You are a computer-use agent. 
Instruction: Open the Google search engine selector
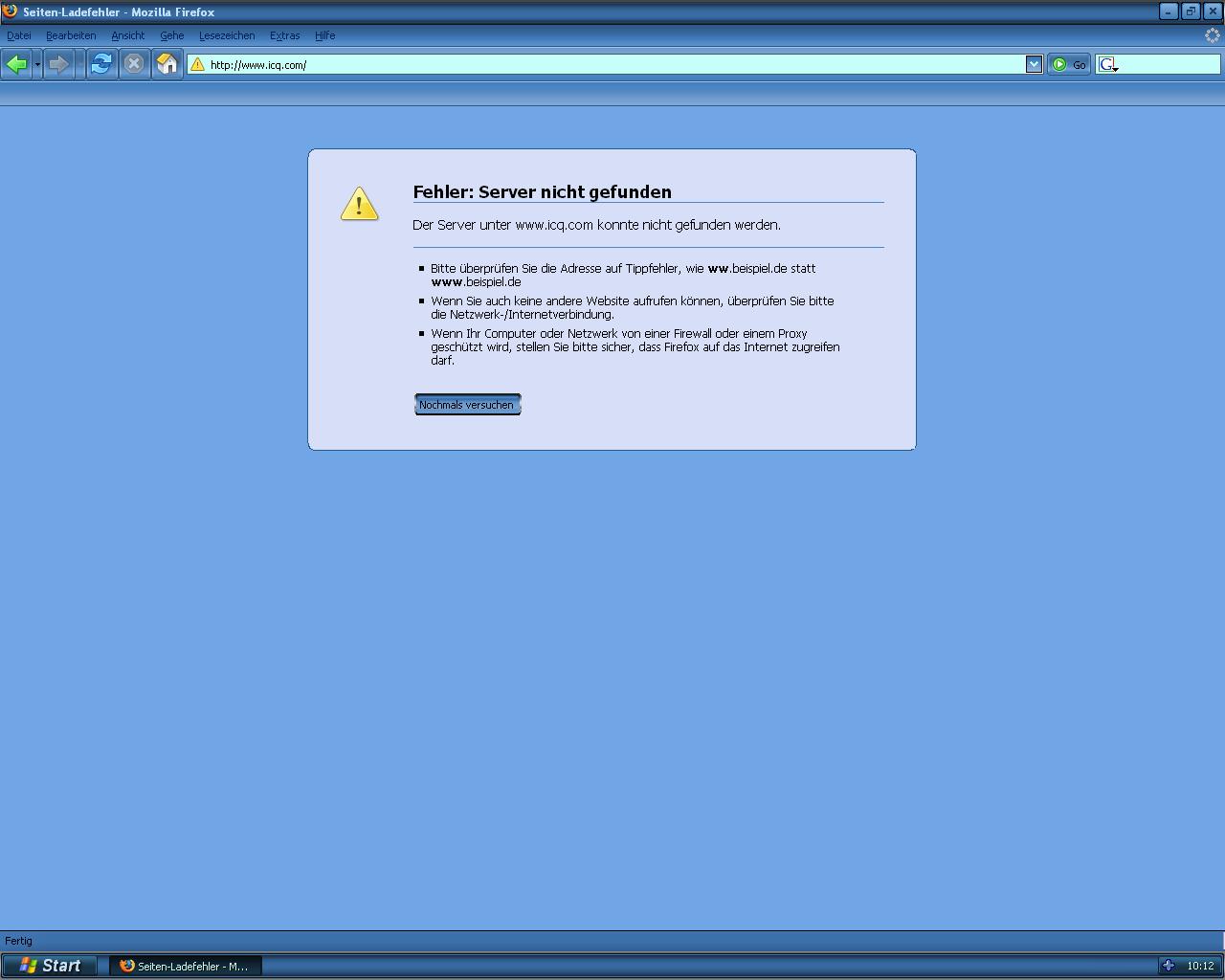(1108, 64)
